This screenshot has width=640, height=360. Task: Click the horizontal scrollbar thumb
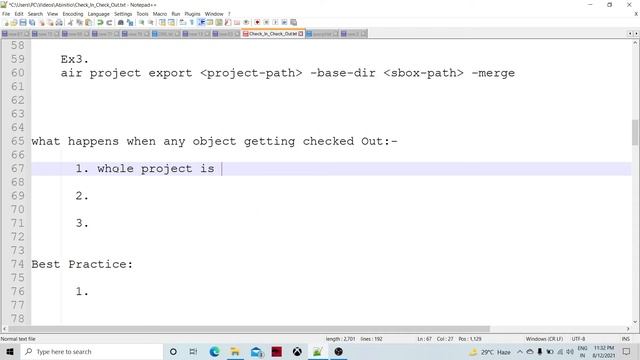point(249,329)
